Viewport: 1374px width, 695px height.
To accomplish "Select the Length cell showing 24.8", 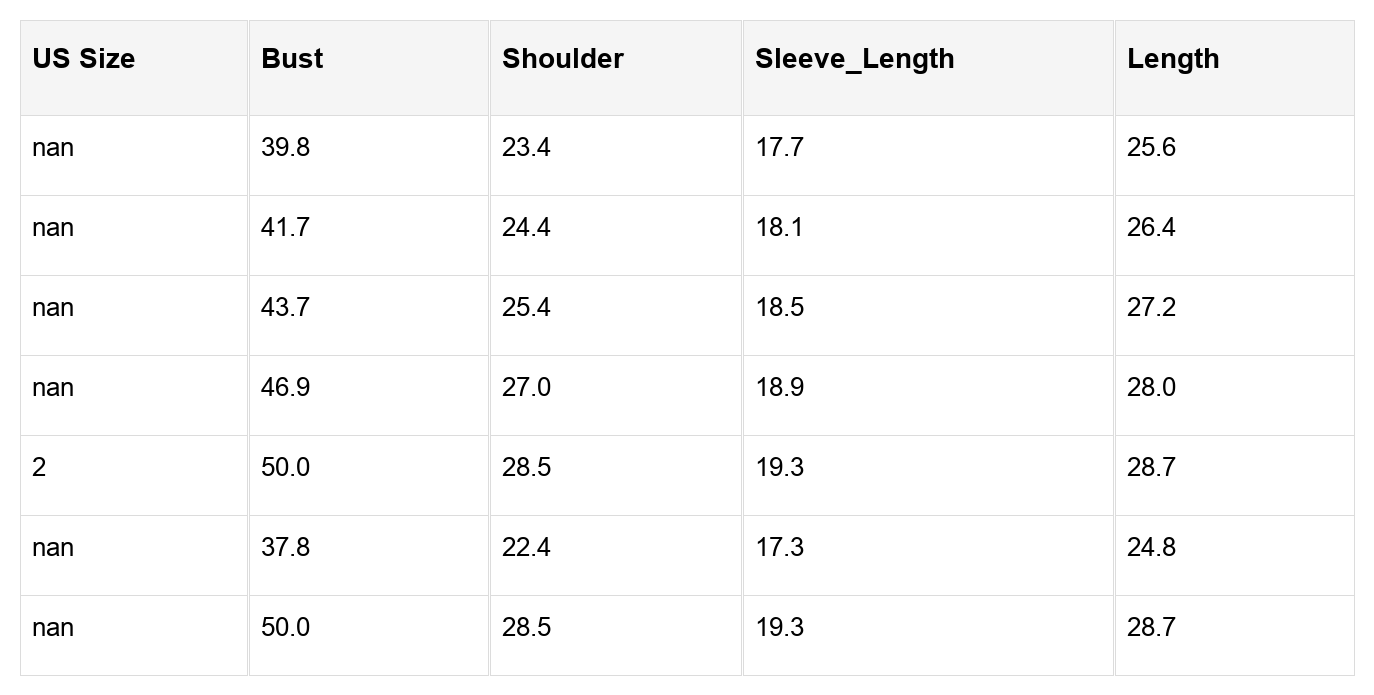I will pos(1151,548).
